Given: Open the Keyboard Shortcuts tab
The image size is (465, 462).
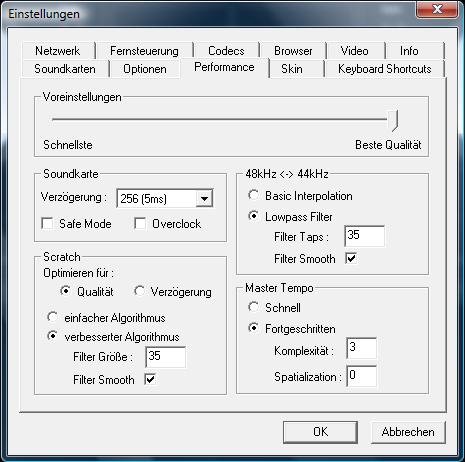Looking at the screenshot, I should click(385, 69).
